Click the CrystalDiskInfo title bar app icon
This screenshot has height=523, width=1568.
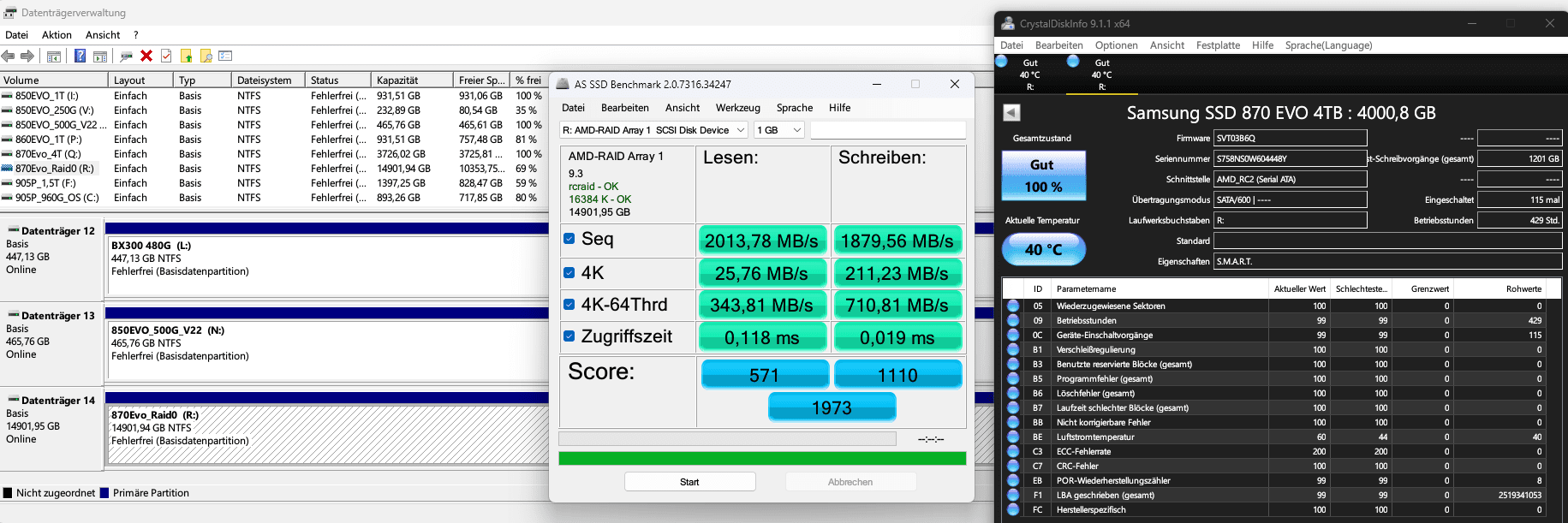pos(1008,23)
